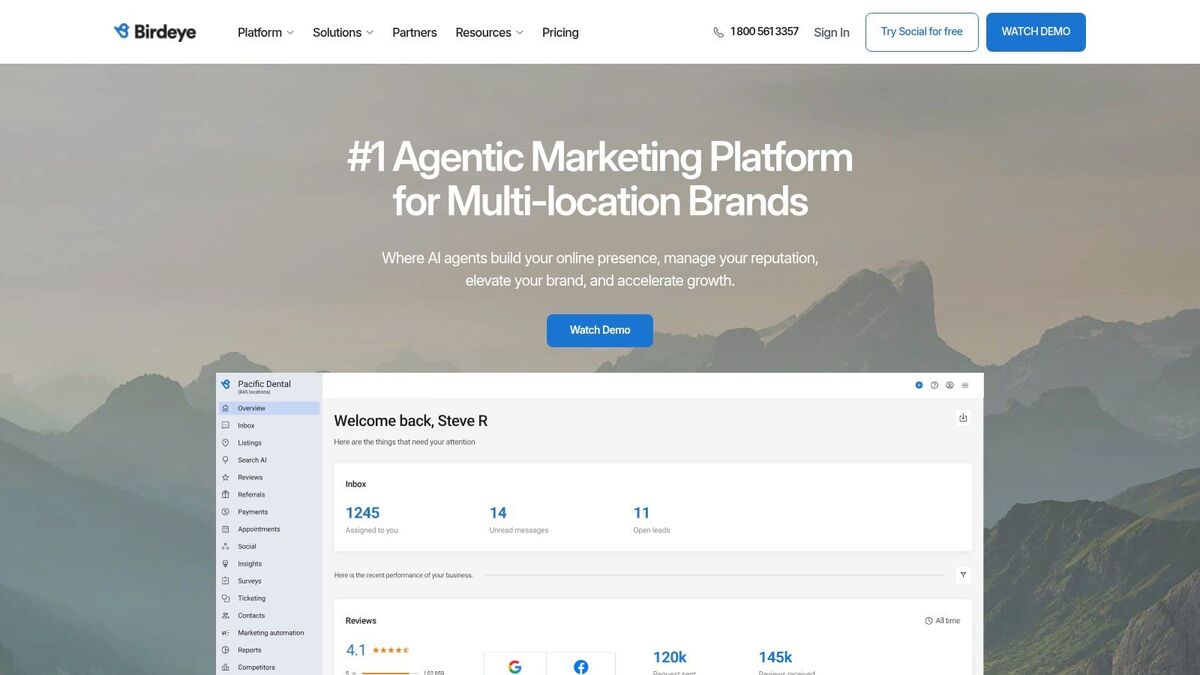Expand the Solutions dropdown menu
The height and width of the screenshot is (675, 1200).
coord(343,32)
